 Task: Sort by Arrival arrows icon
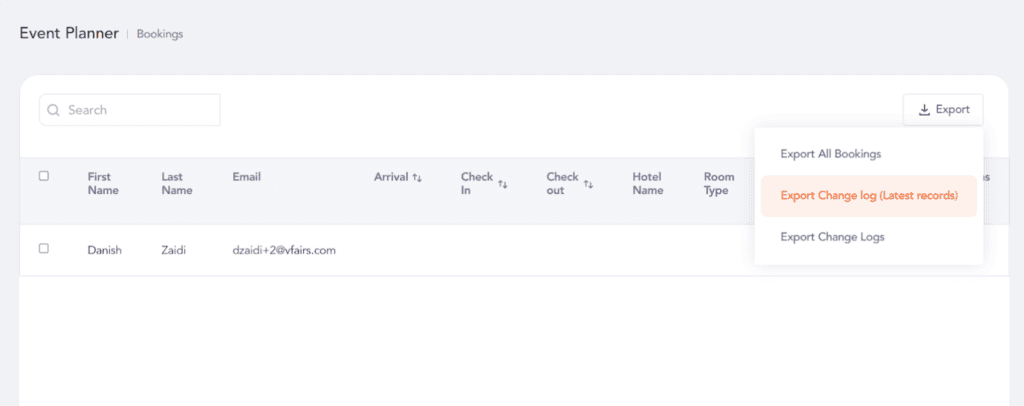click(417, 178)
